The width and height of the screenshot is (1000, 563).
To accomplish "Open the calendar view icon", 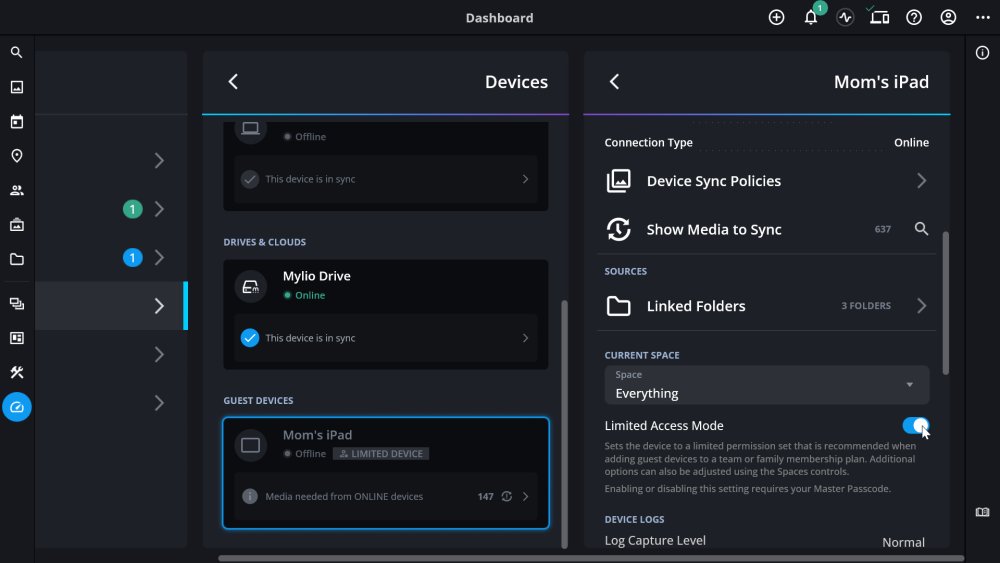I will pyautogui.click(x=16, y=122).
